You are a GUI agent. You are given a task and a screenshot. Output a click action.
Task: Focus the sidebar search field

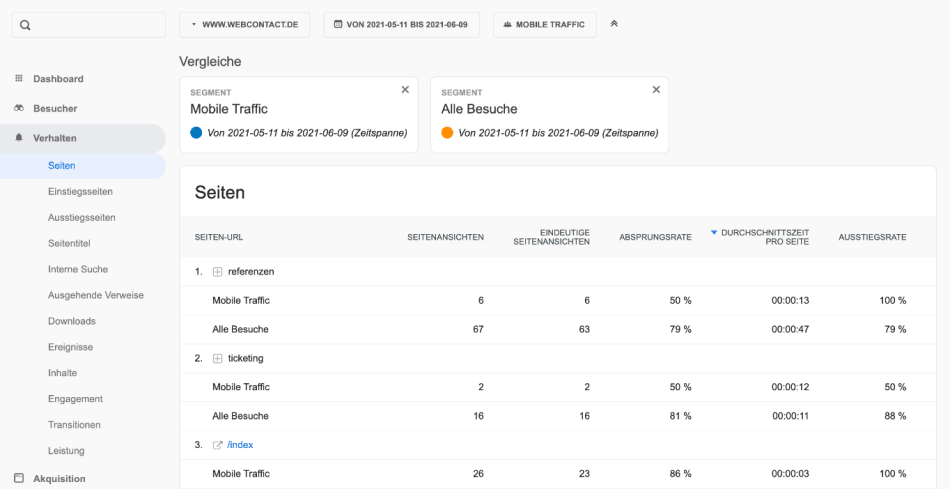coord(89,25)
